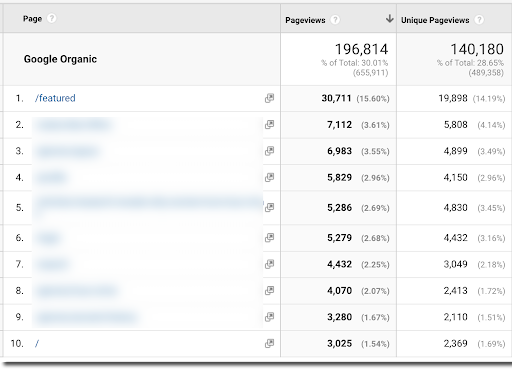Select unique pageviews value 4,899
This screenshot has width=512, height=369.
tap(455, 151)
